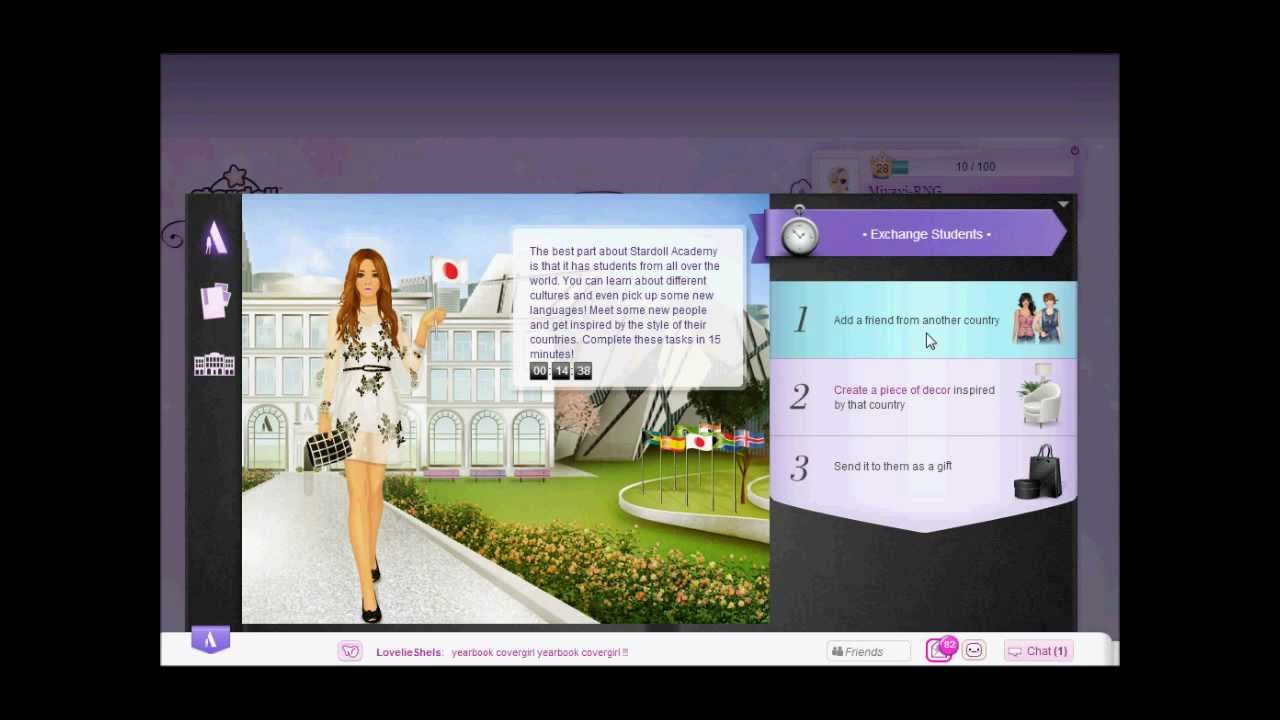Open the Chat (1) button
The image size is (1280, 720).
(1038, 651)
